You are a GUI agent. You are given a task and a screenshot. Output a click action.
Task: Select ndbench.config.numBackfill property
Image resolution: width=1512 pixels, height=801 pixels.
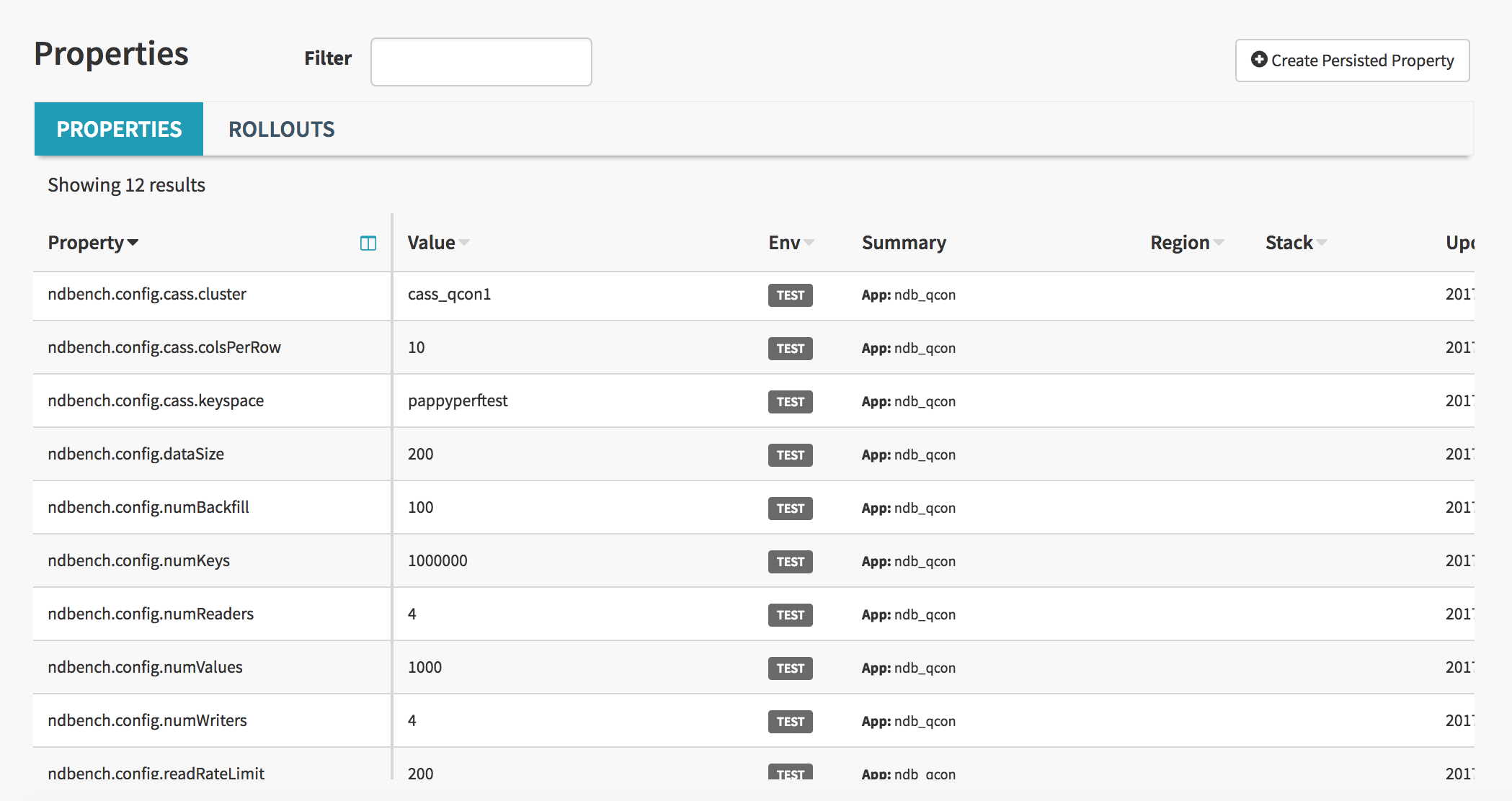148,507
